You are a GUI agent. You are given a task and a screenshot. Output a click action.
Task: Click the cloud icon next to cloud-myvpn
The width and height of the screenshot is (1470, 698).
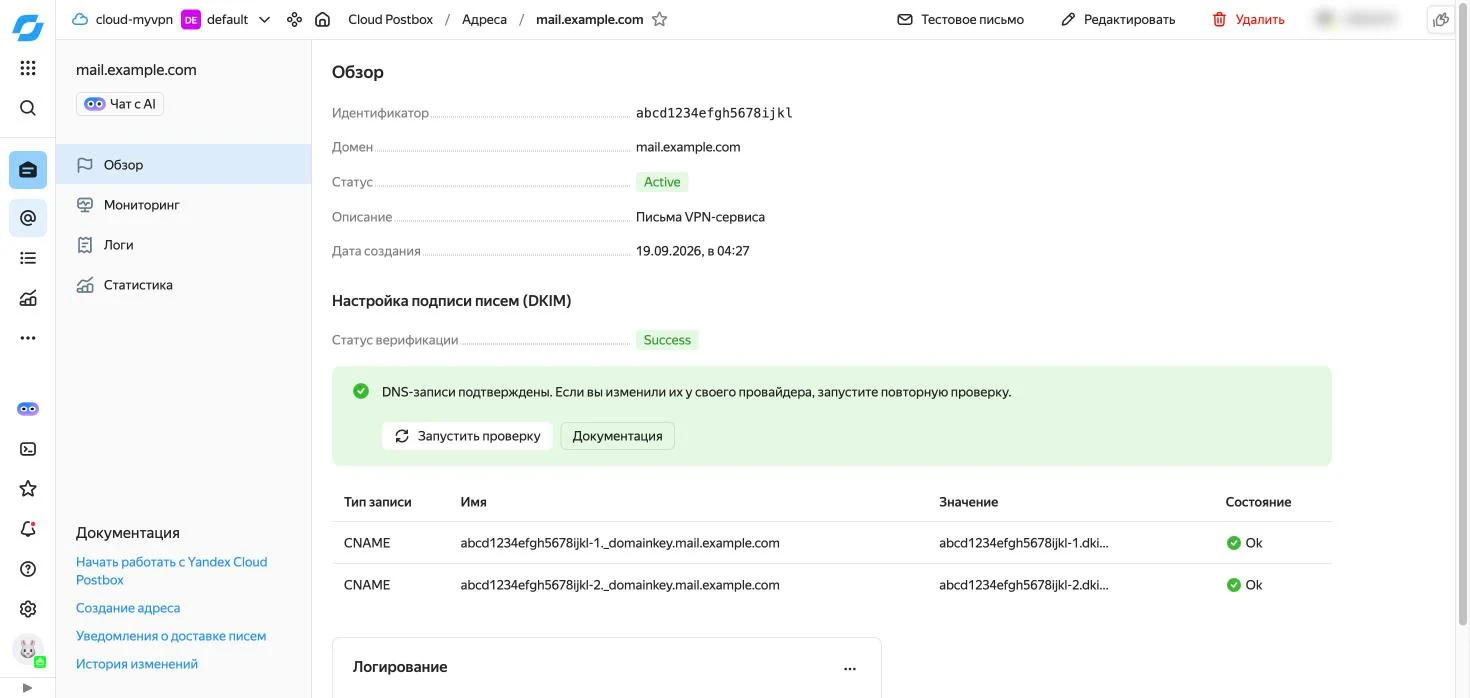coord(80,19)
